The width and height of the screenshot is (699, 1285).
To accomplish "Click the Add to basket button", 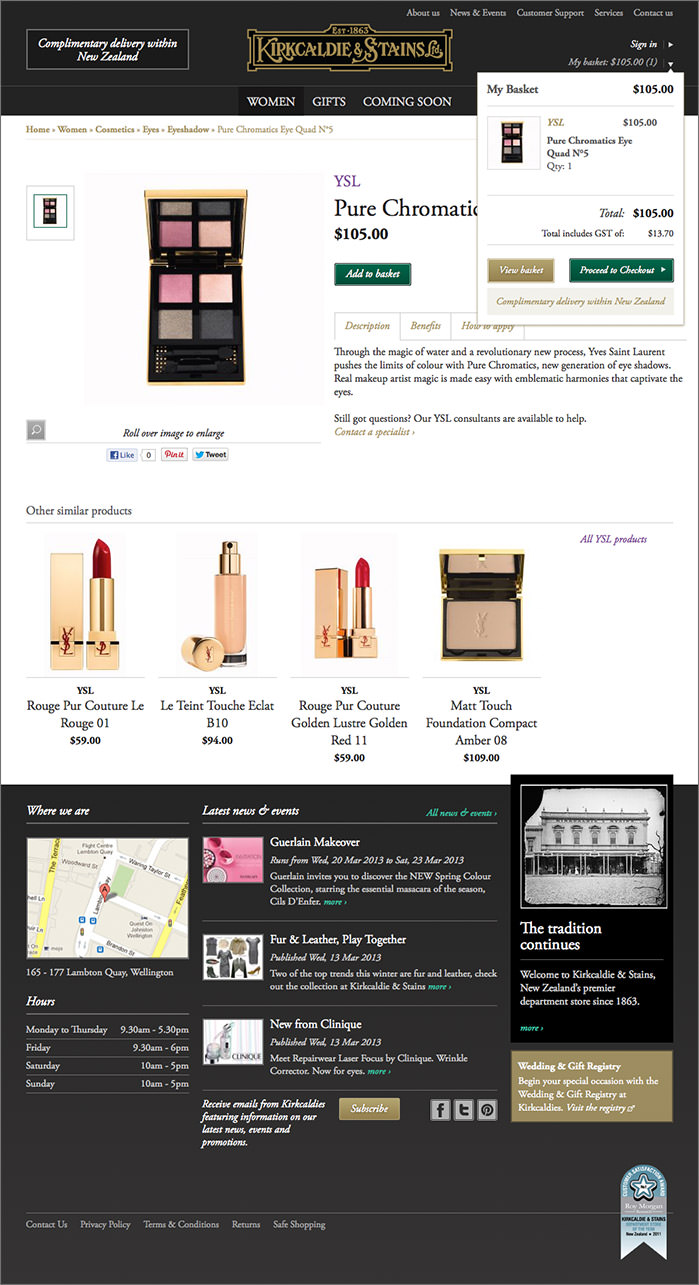I will click(x=372, y=274).
